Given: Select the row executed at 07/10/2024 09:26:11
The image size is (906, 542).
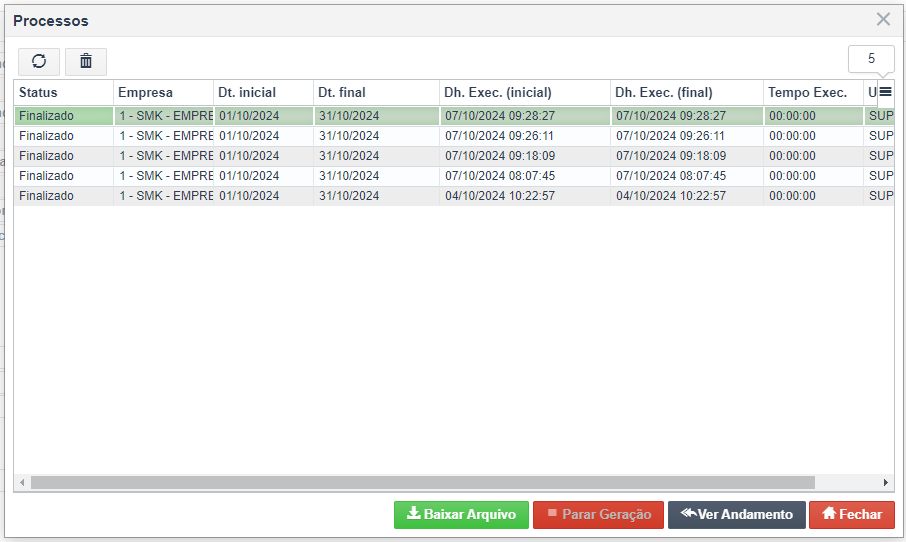Looking at the screenshot, I should pyautogui.click(x=454, y=136).
